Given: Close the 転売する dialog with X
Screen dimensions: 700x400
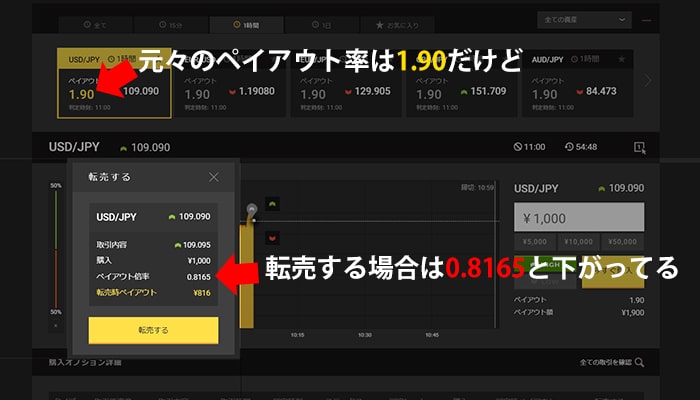Looking at the screenshot, I should [x=214, y=177].
